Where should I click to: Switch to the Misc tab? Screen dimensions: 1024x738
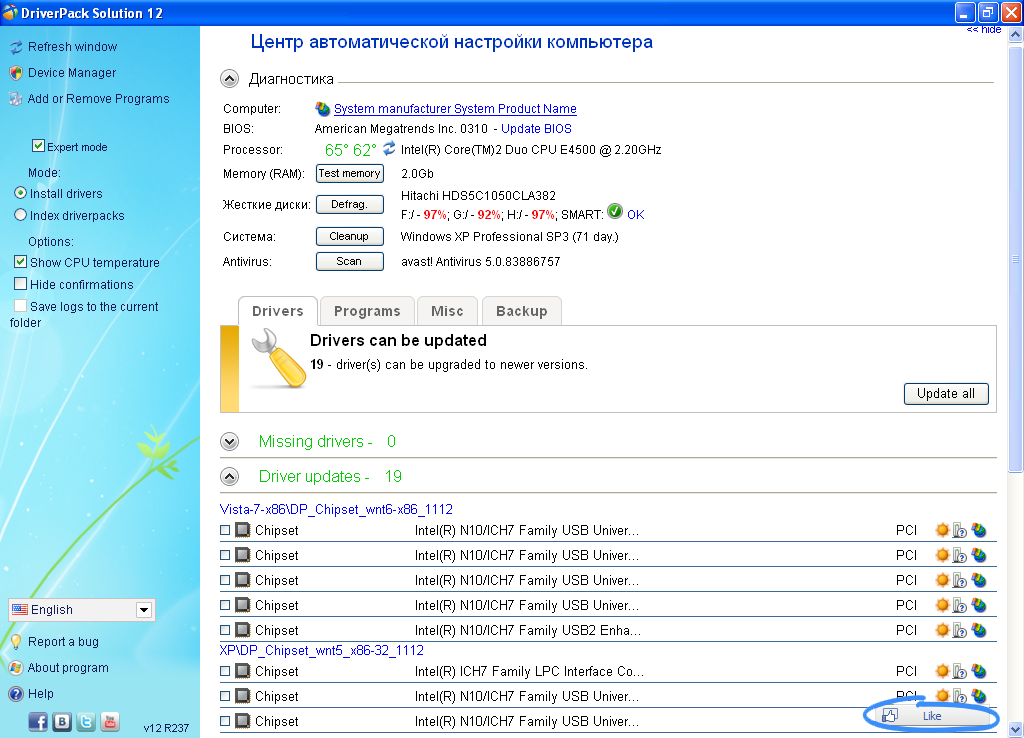pyautogui.click(x=447, y=311)
